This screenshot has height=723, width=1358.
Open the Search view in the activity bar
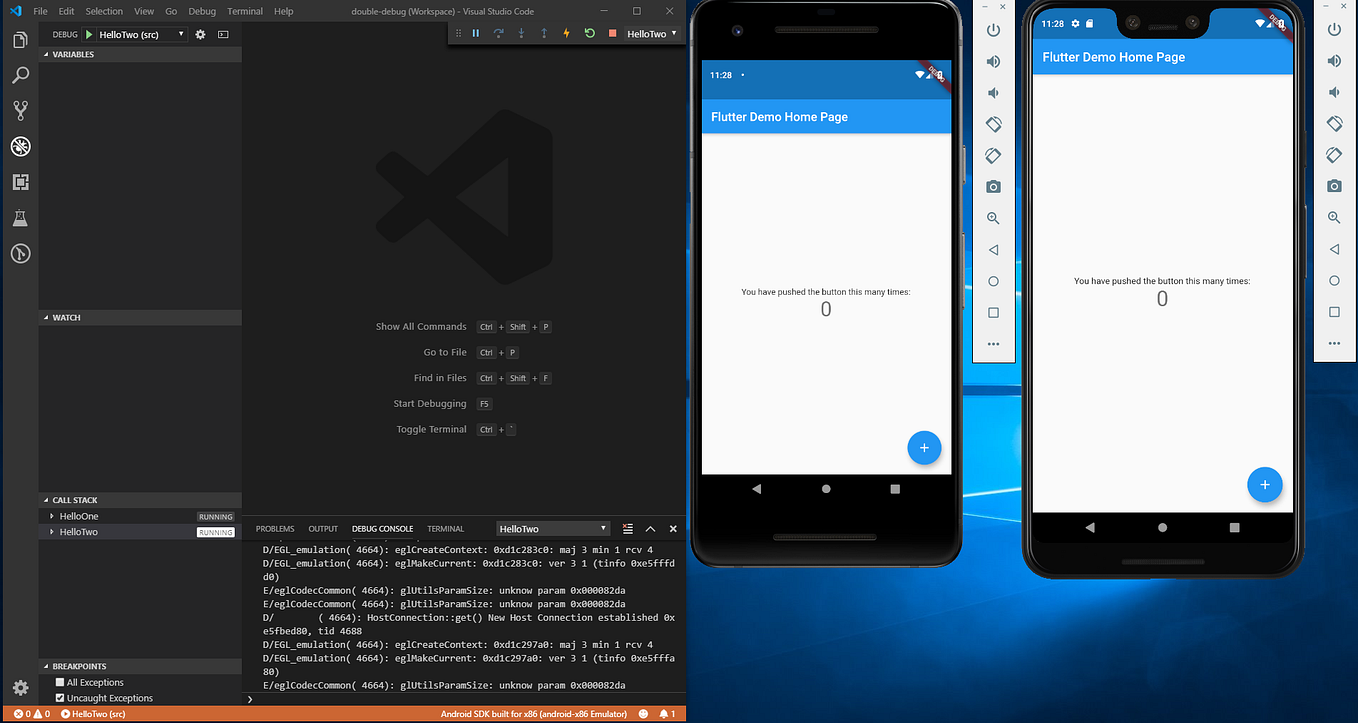pyautogui.click(x=20, y=75)
